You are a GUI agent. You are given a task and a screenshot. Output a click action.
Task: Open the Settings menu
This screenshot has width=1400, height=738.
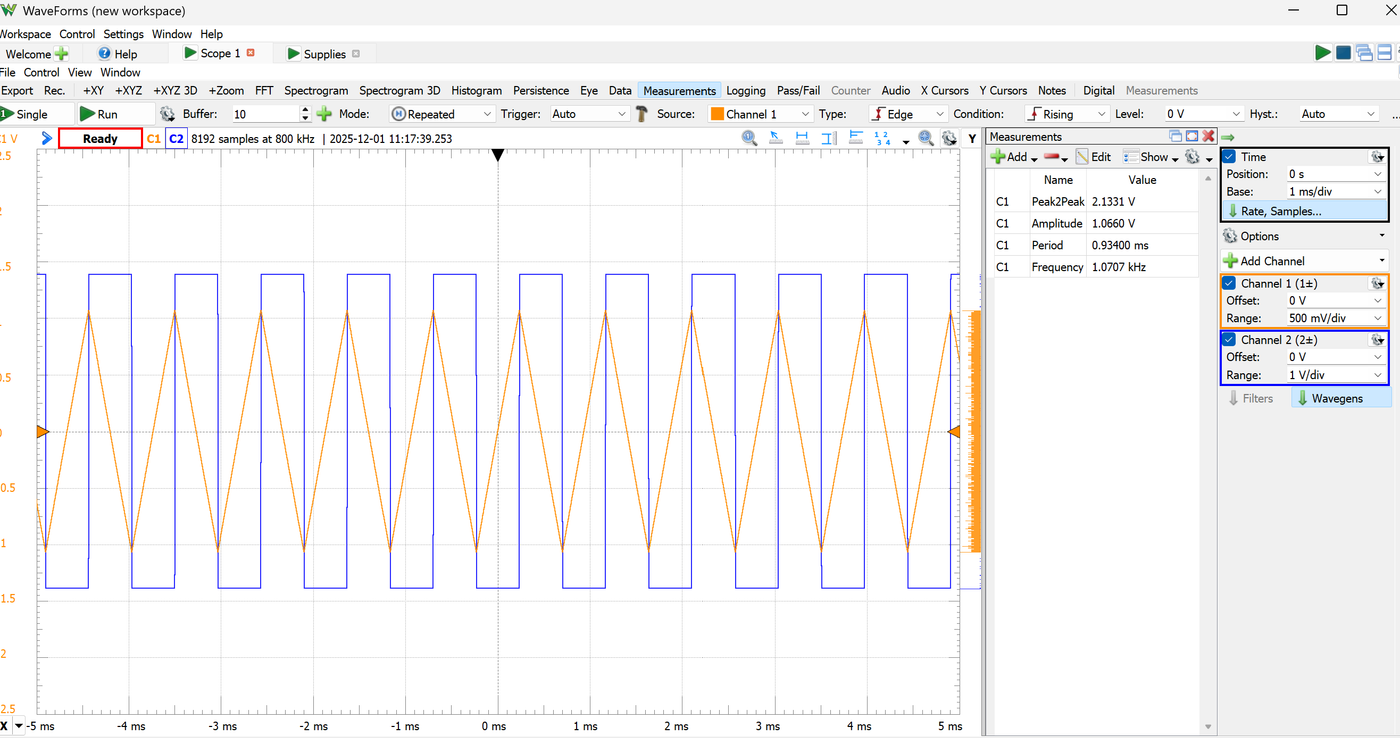click(x=124, y=34)
